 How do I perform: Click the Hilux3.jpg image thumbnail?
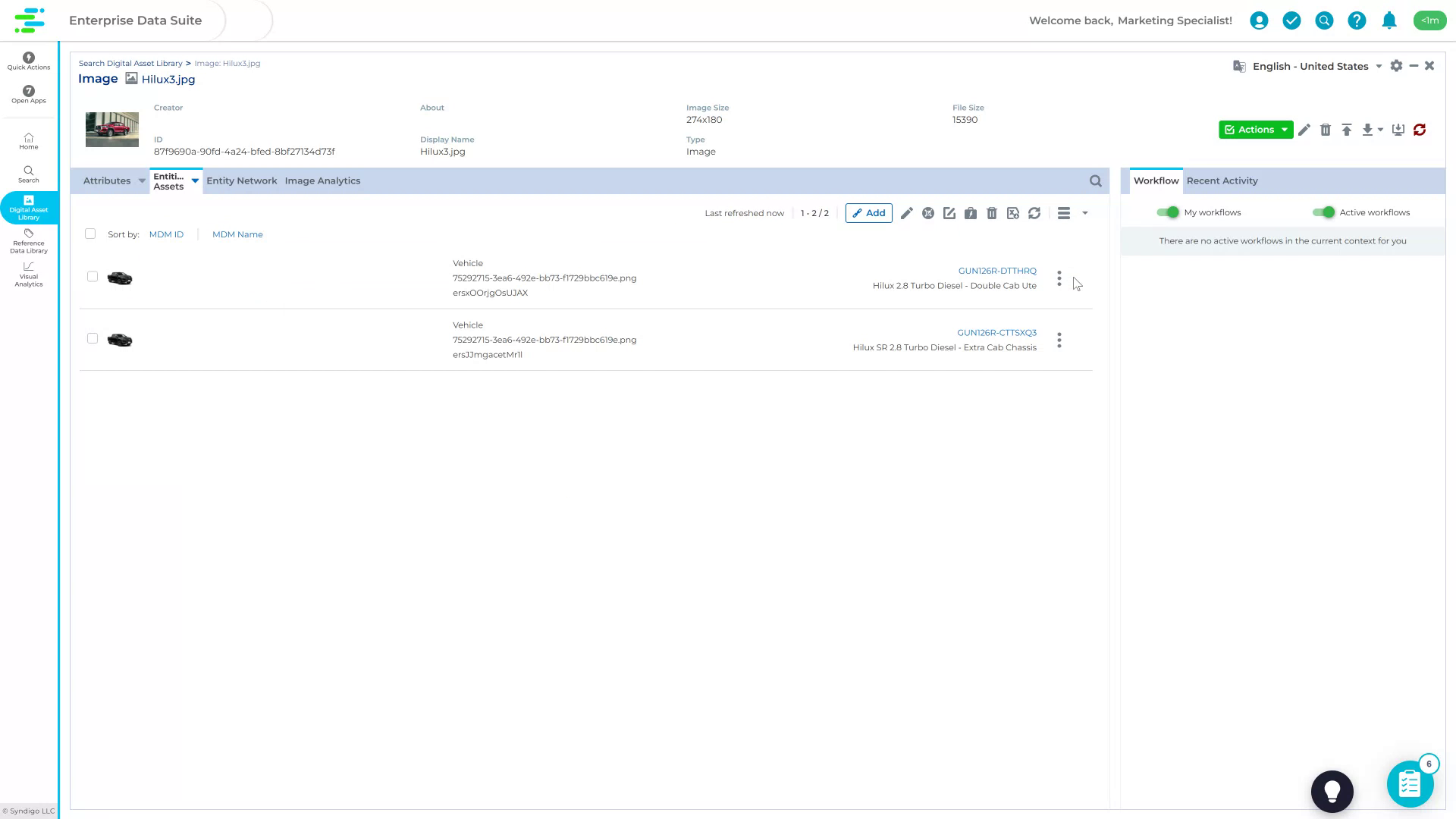tap(111, 129)
